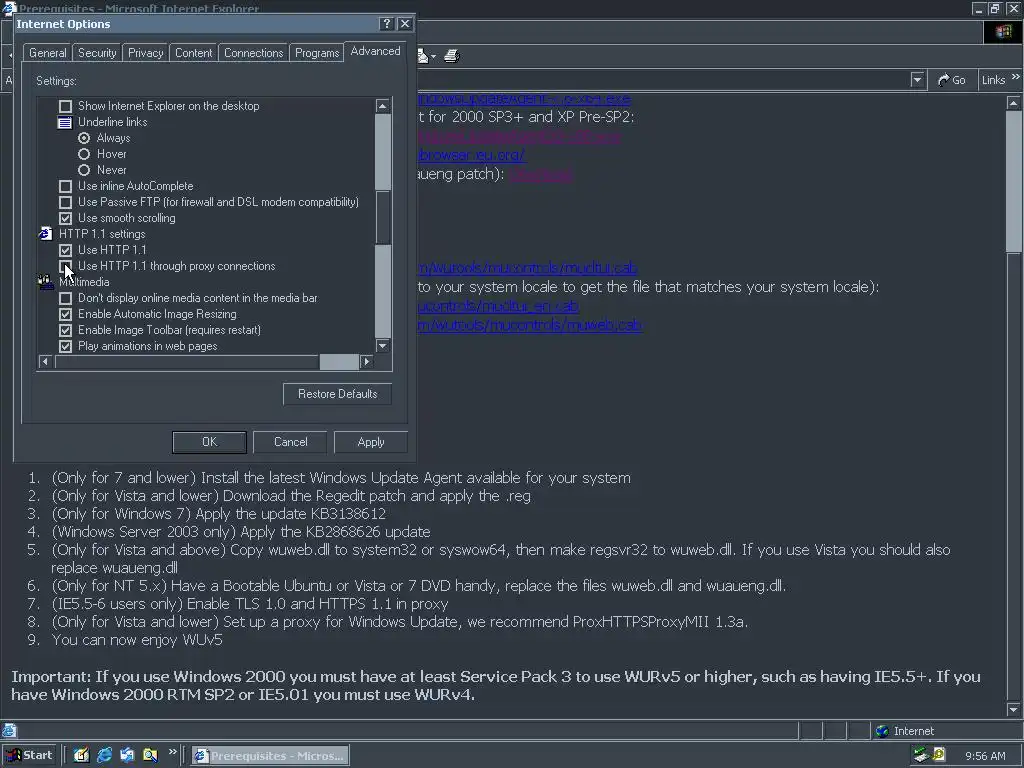Click the Start button on the taskbar

click(x=29, y=755)
